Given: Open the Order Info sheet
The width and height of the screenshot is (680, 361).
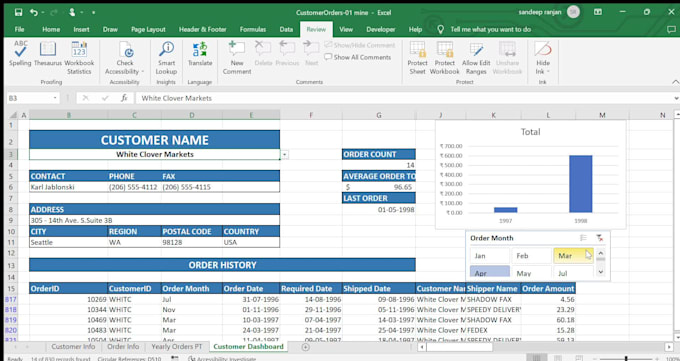Looking at the screenshot, I should tap(123, 347).
